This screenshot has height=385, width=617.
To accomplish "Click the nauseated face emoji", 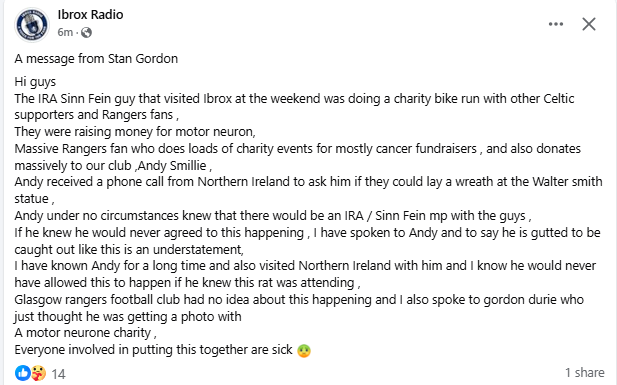I will click(304, 350).
